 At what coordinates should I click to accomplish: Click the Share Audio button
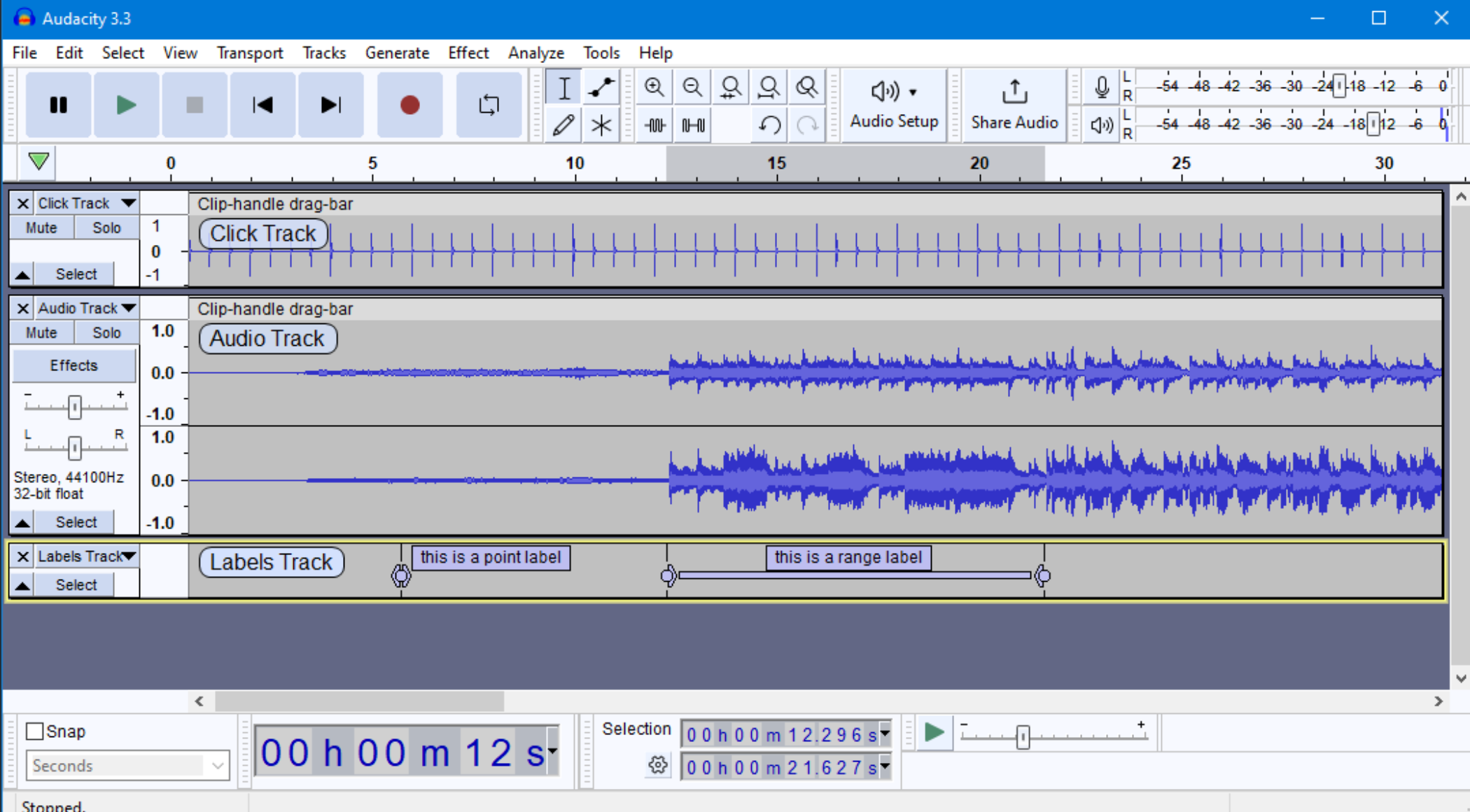click(1014, 105)
